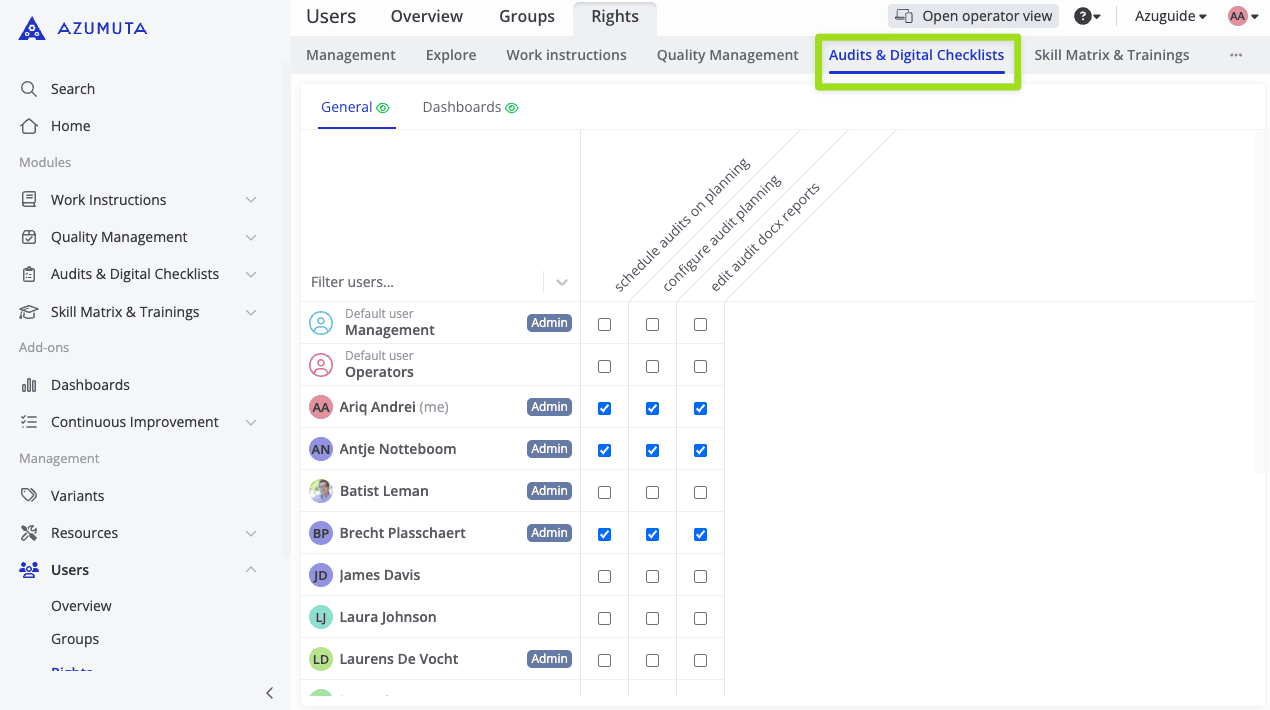
Task: Switch to the Groups tab
Action: 526,16
